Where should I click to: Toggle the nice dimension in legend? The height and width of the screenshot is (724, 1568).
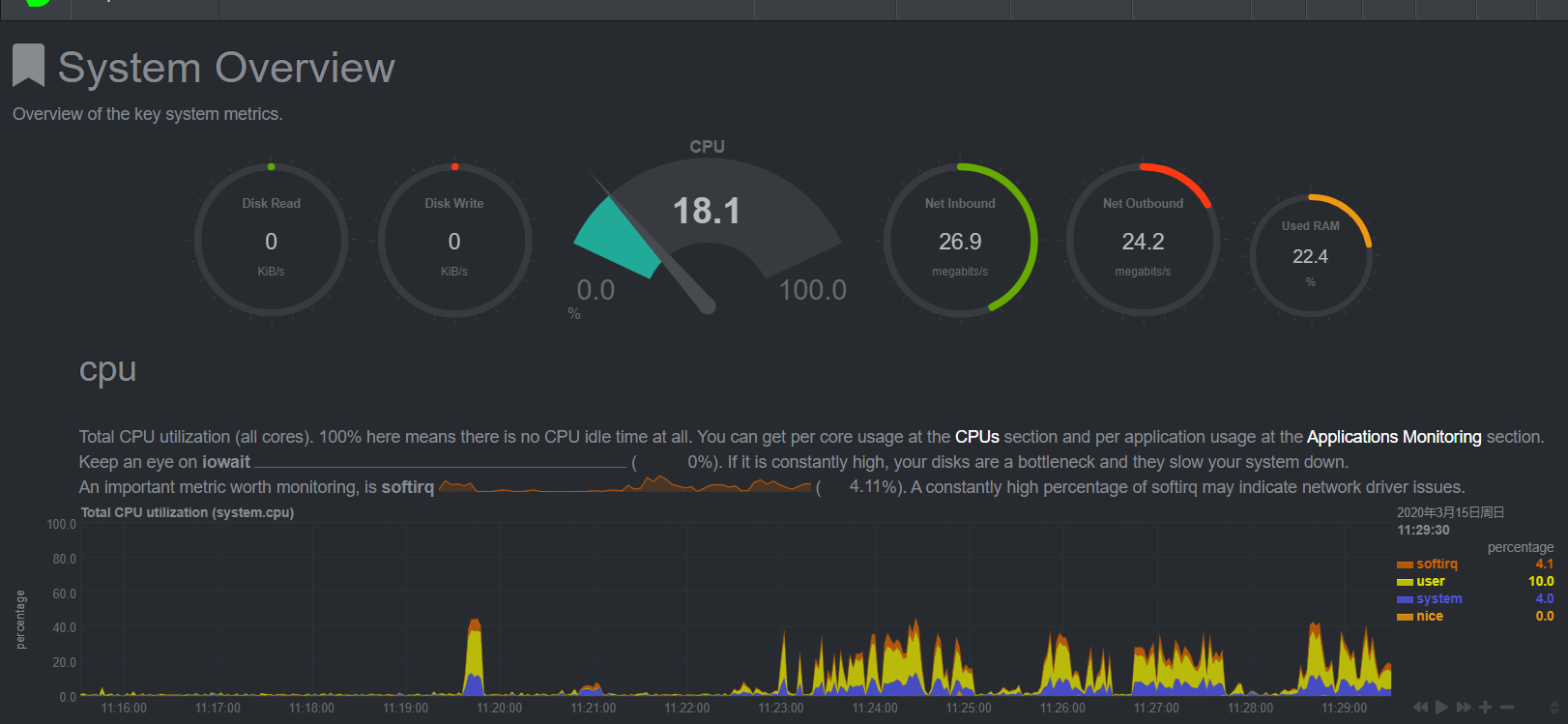(x=1430, y=617)
